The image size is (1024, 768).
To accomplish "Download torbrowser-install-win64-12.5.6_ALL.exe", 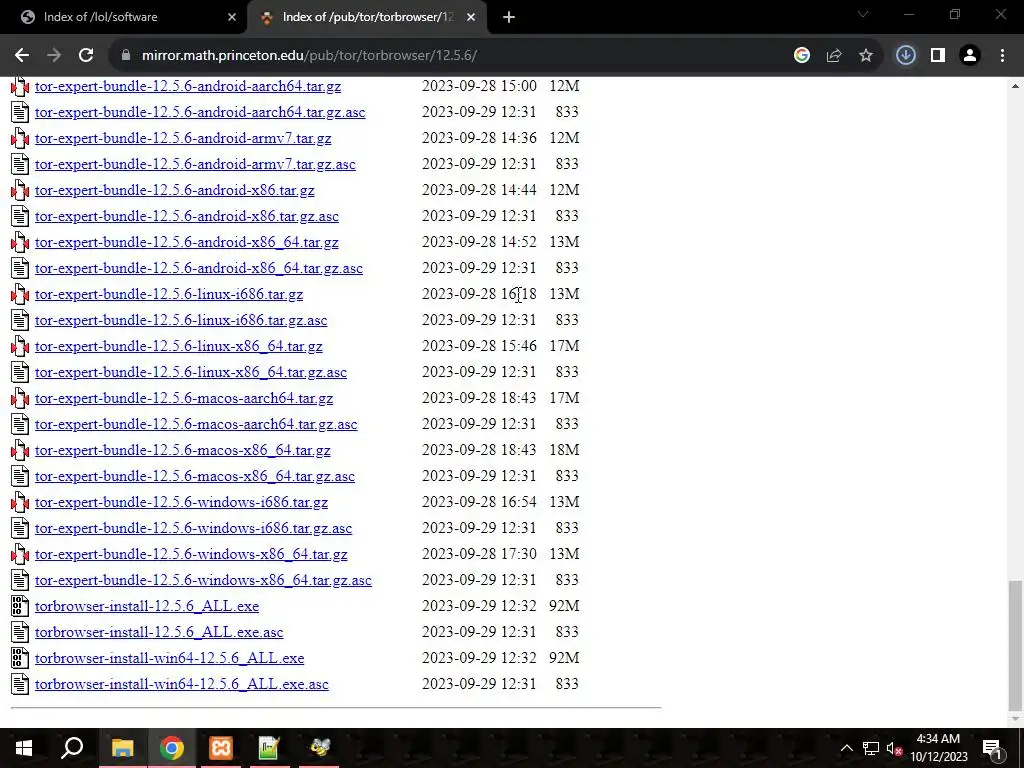I will 170,658.
